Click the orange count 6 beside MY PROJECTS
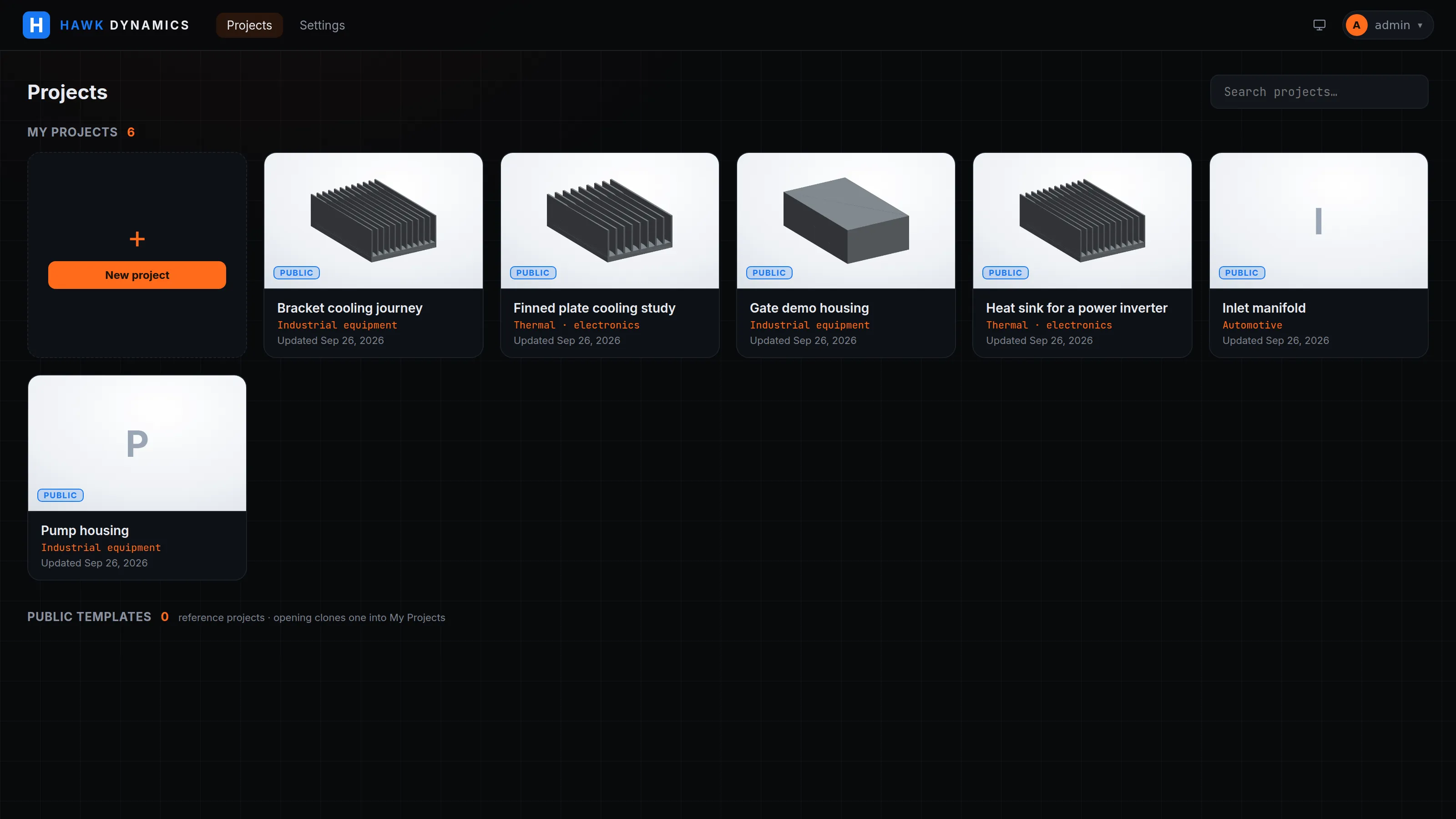 click(131, 131)
